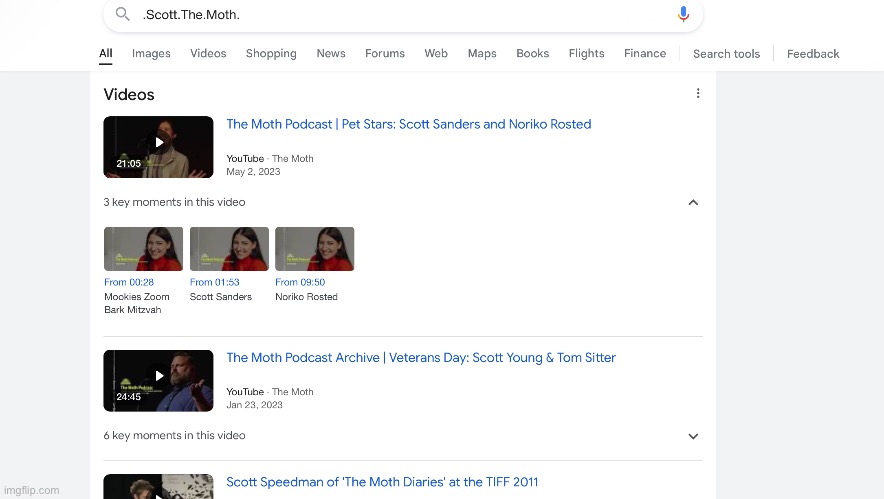The image size is (884, 499).
Task: Open the News tab
Action: 331,54
